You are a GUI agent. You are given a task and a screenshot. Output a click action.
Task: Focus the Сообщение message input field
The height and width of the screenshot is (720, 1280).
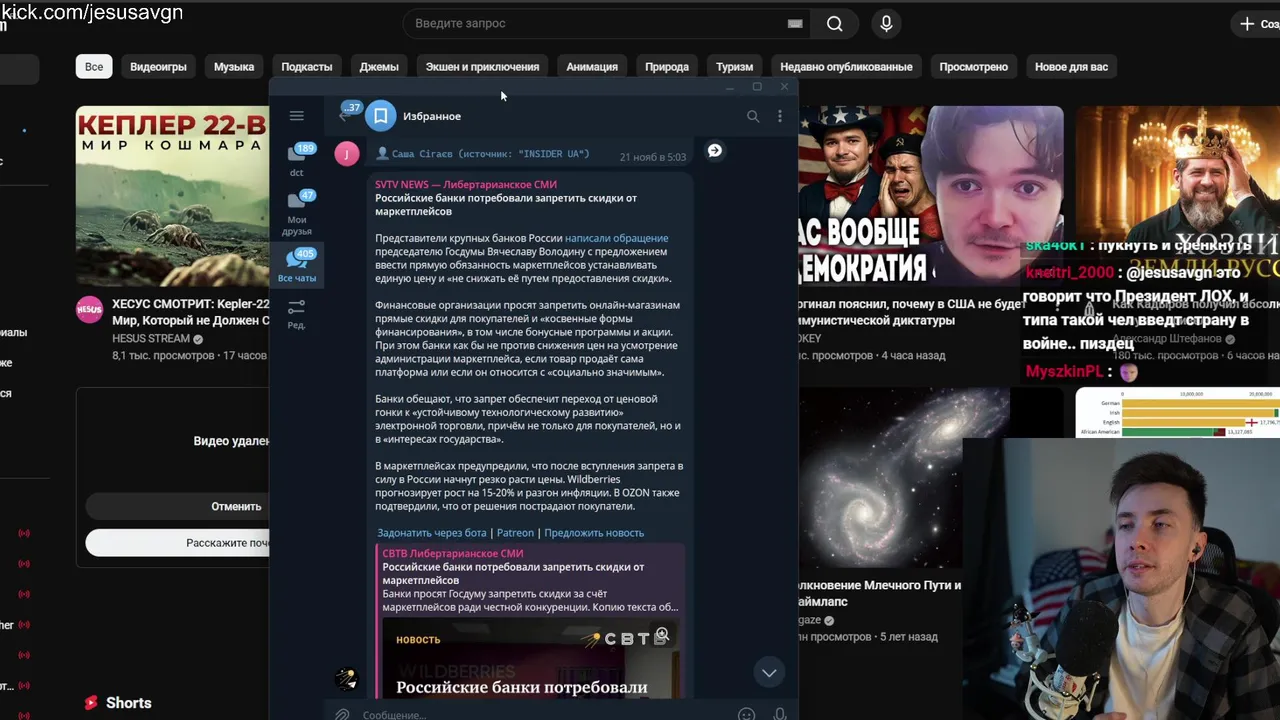pos(545,714)
